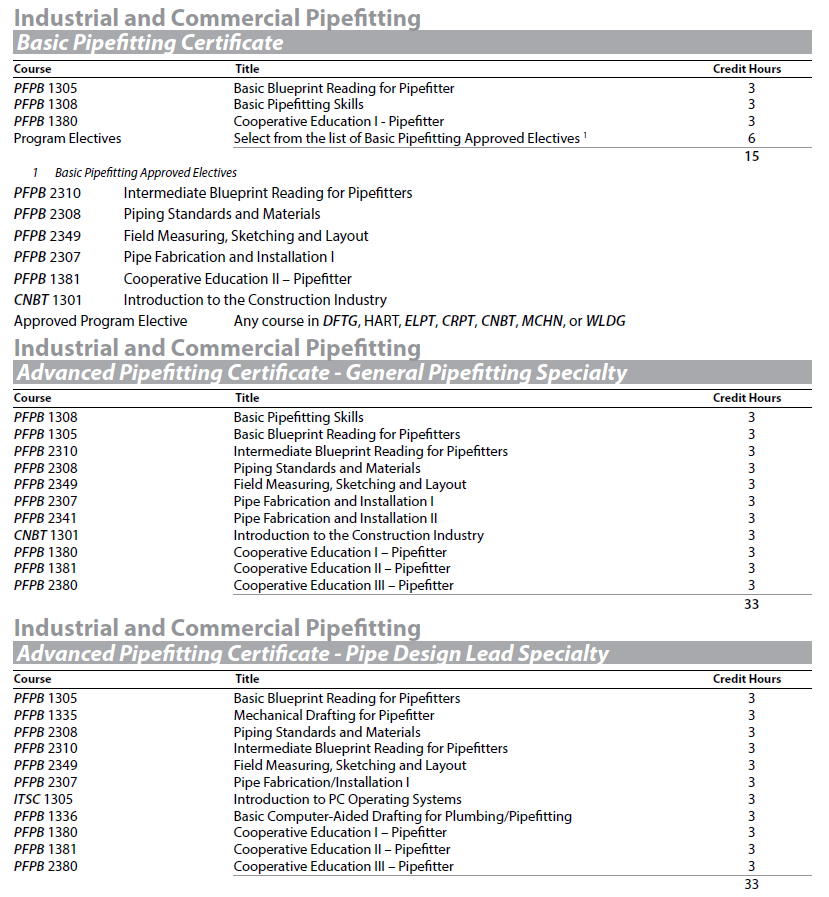Click the Approved Program Elective label
Viewport: 829px width, 897px height.
click(100, 321)
